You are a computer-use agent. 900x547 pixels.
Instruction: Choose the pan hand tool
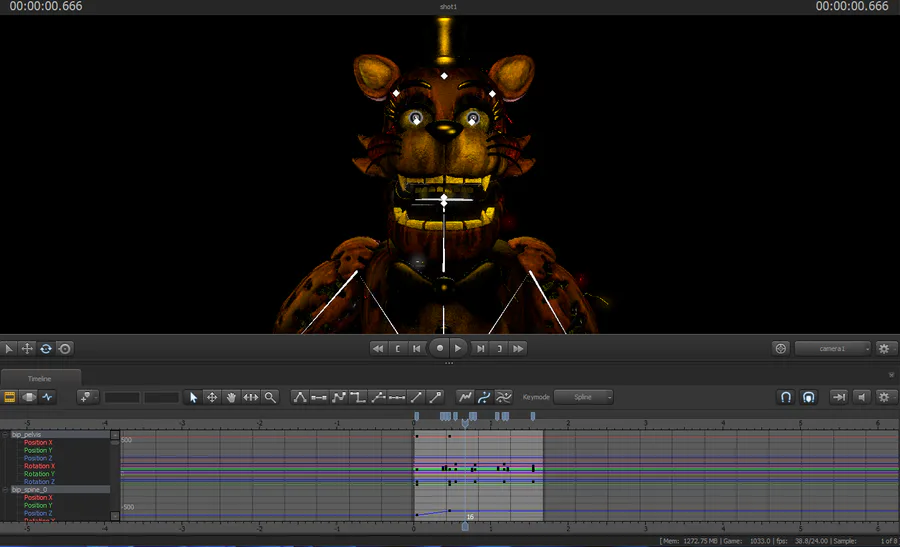(231, 397)
